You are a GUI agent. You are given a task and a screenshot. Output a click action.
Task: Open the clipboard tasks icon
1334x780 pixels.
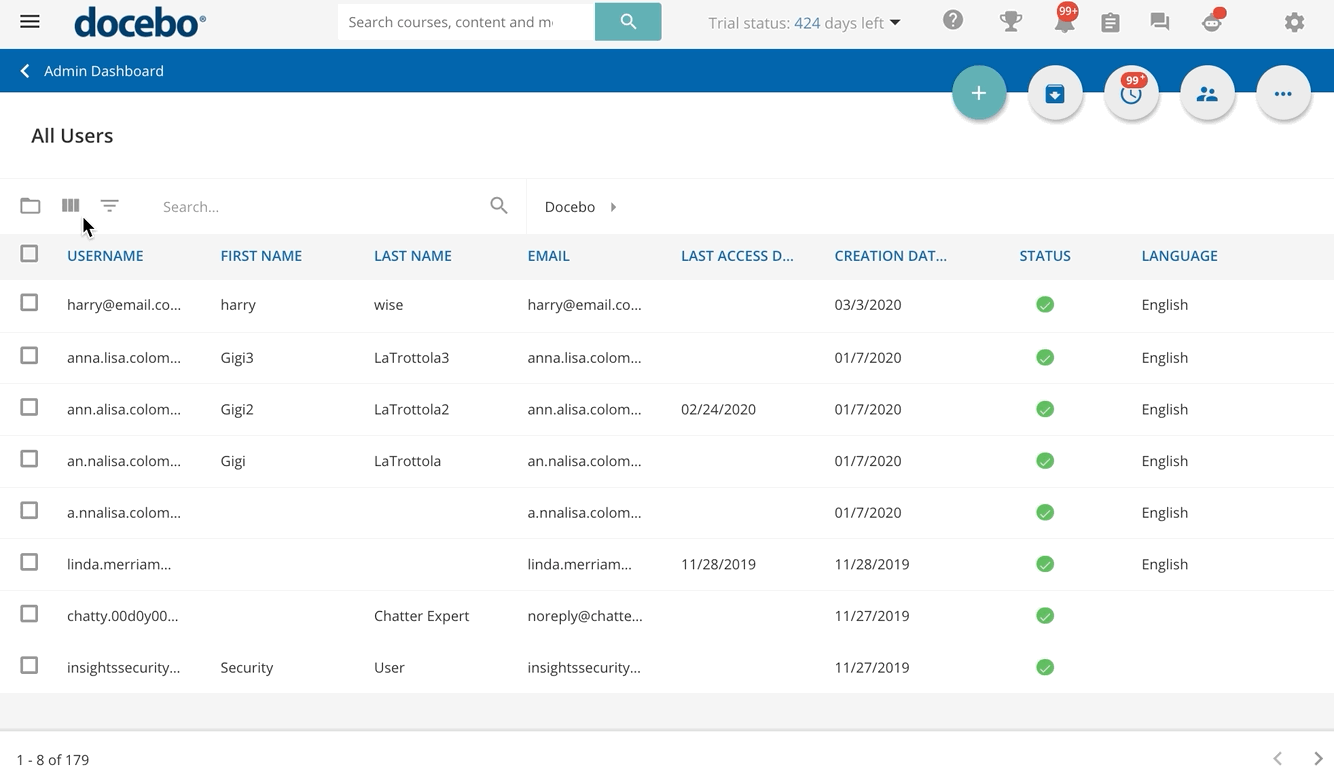tap(1110, 22)
